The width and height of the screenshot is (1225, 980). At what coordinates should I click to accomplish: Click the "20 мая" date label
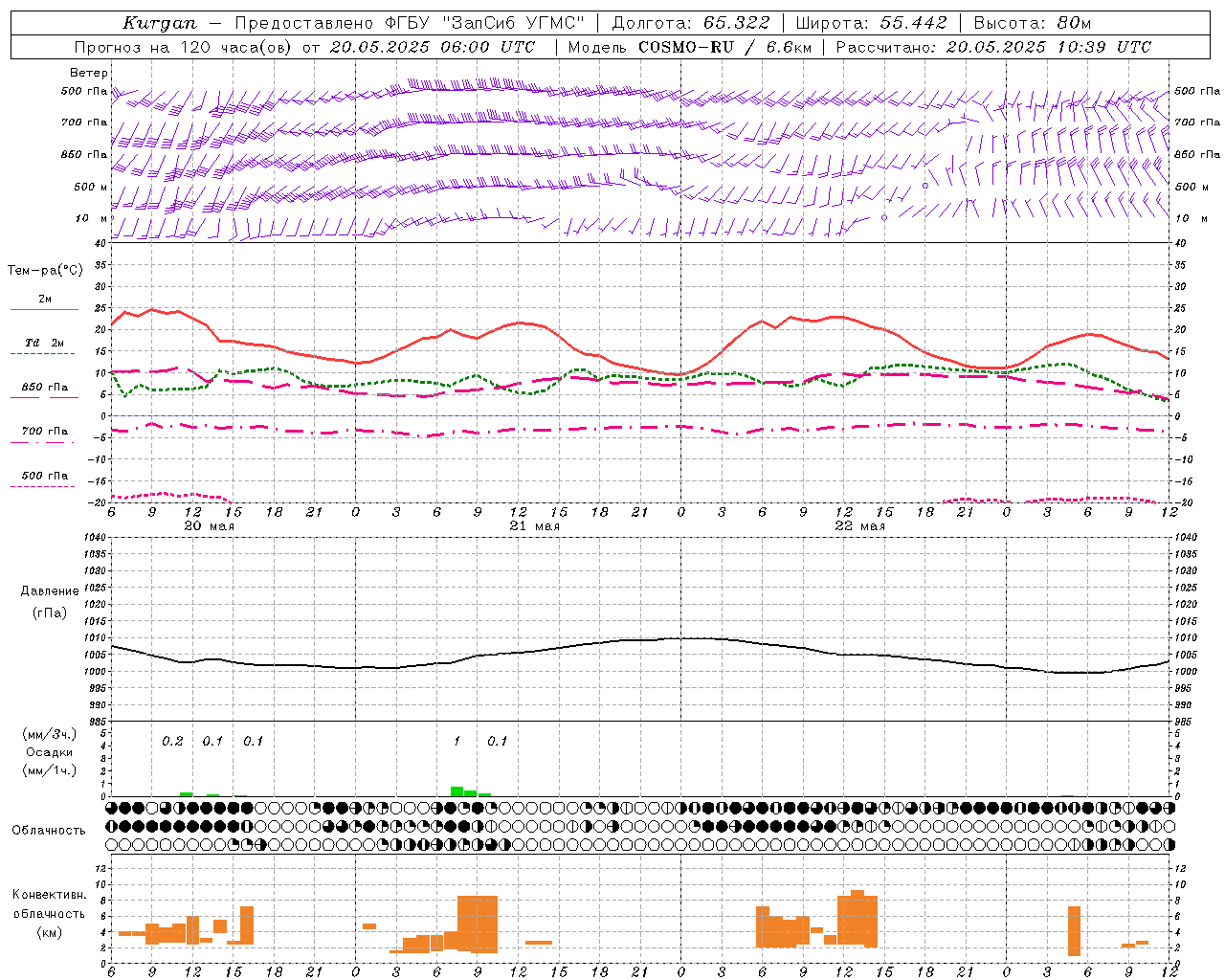[x=209, y=526]
